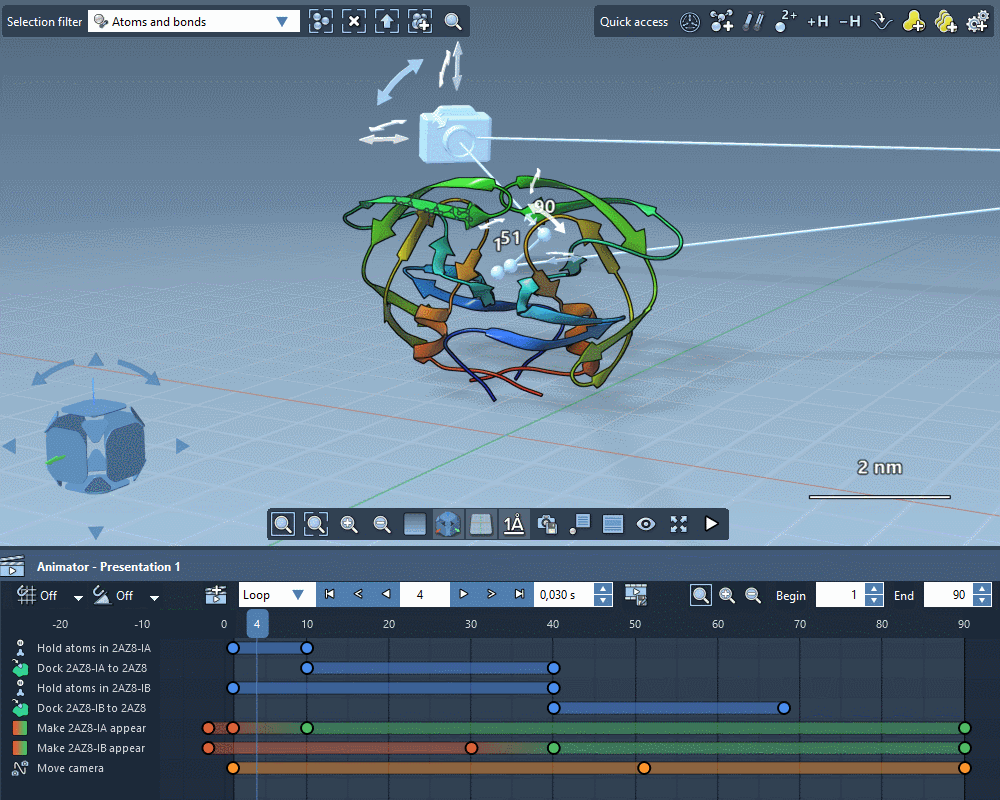Click the camera screenshot save icon
Viewport: 1000px width, 800px height.
(547, 523)
